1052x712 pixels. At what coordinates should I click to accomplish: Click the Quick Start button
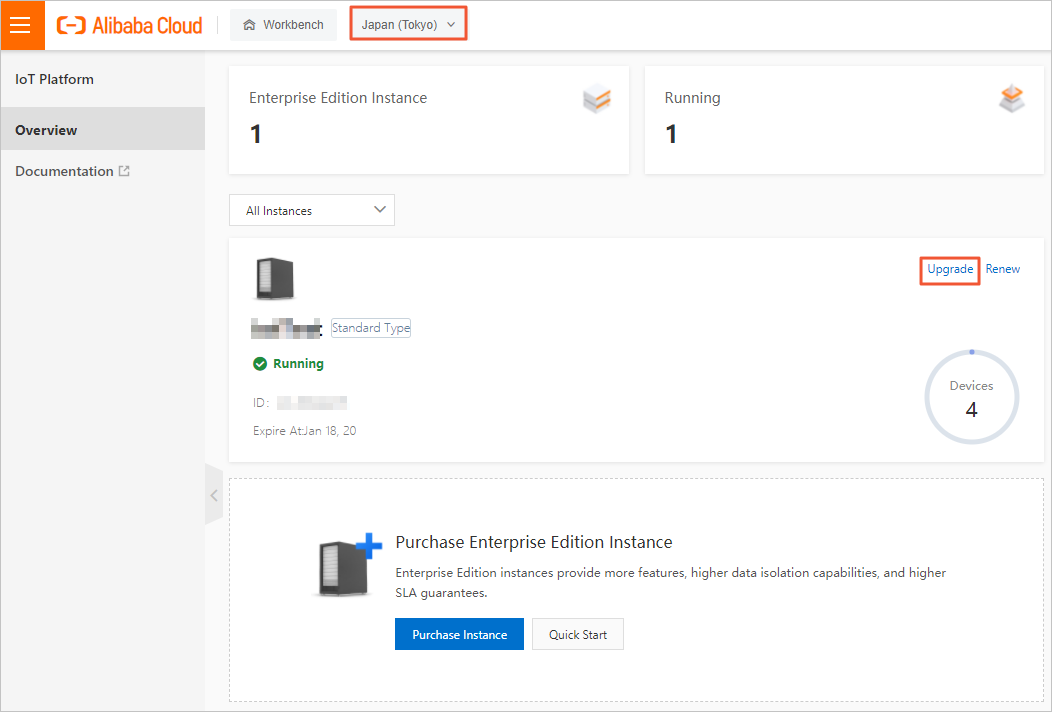(578, 634)
